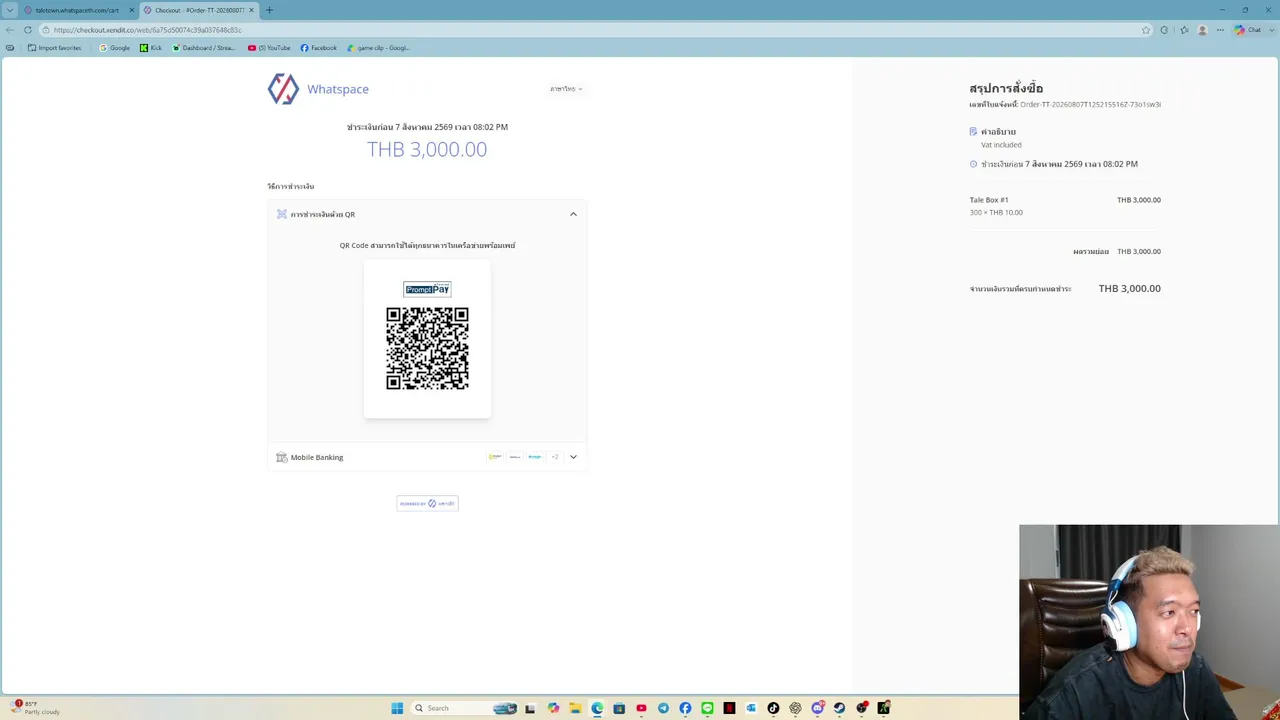Click the PromptPay QR code image
Screen dimensions: 1280x720
427,348
